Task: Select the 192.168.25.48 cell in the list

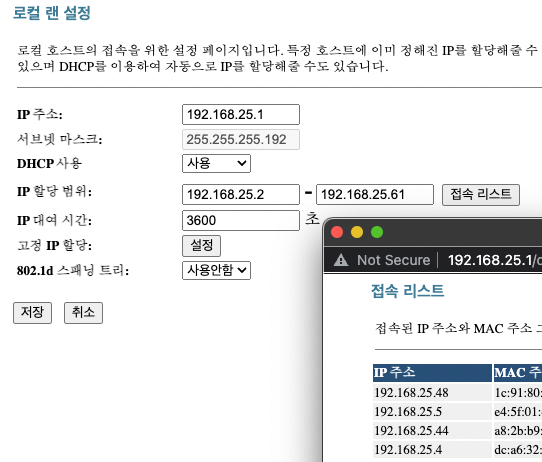Action: pyautogui.click(x=432, y=393)
